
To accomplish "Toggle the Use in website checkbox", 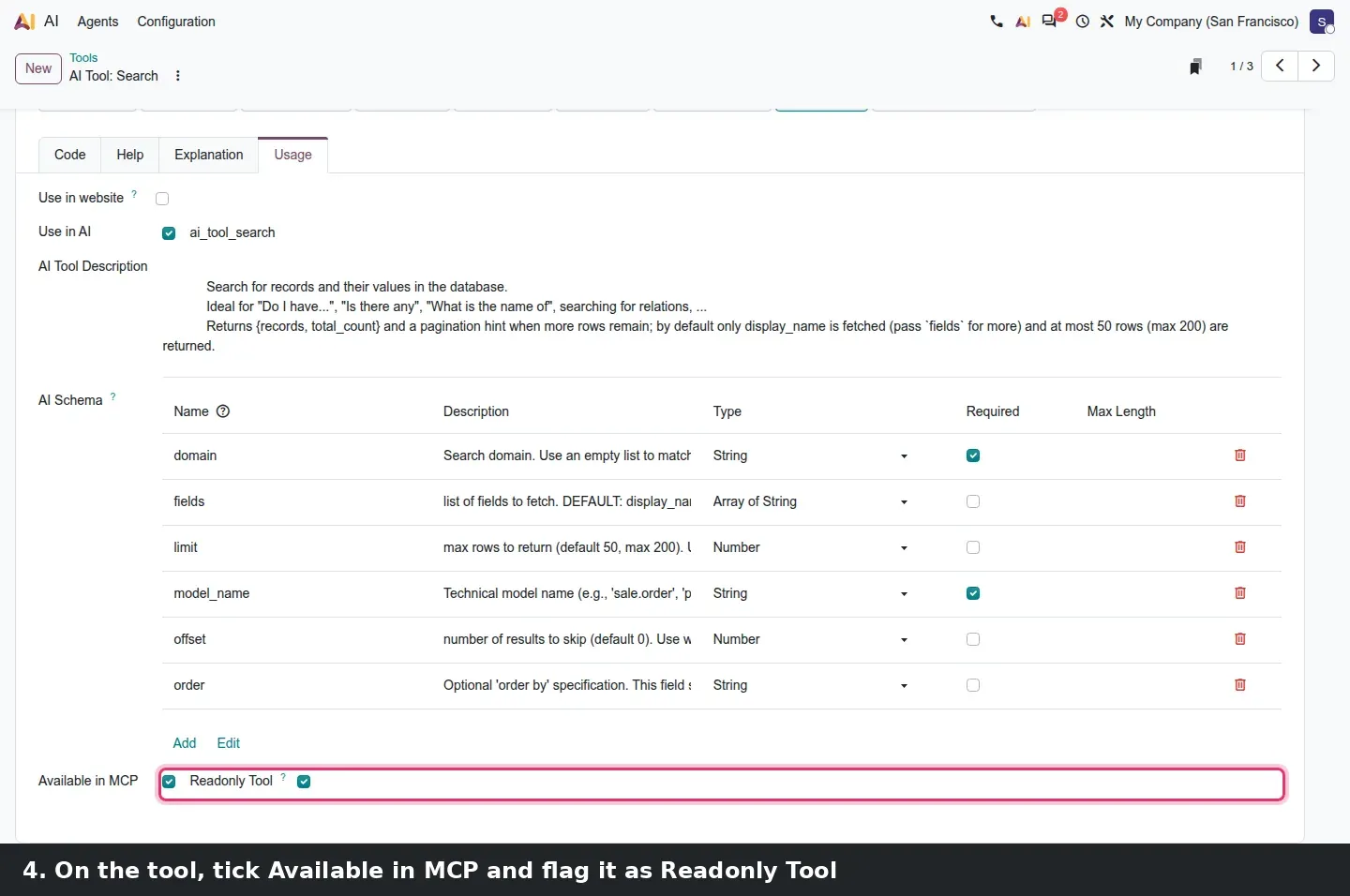I will pos(162,199).
